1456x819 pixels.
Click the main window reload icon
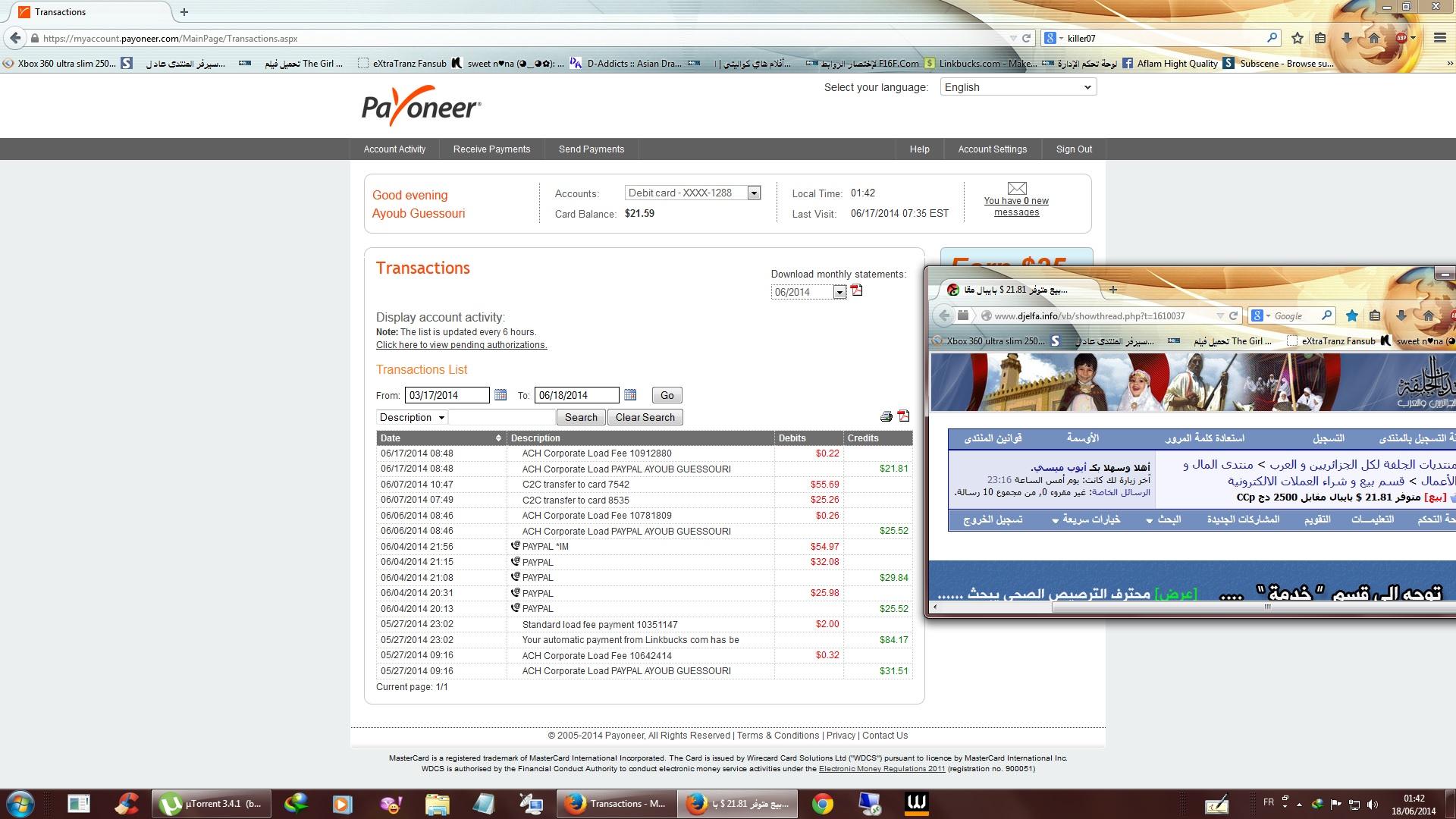(1027, 38)
